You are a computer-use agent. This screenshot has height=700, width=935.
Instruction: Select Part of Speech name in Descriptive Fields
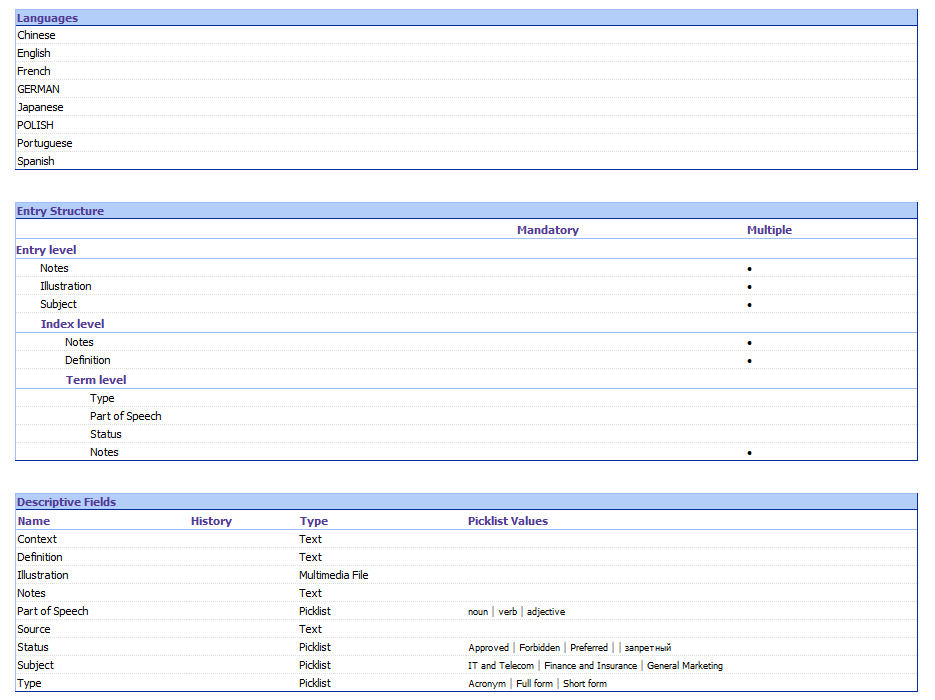(53, 611)
